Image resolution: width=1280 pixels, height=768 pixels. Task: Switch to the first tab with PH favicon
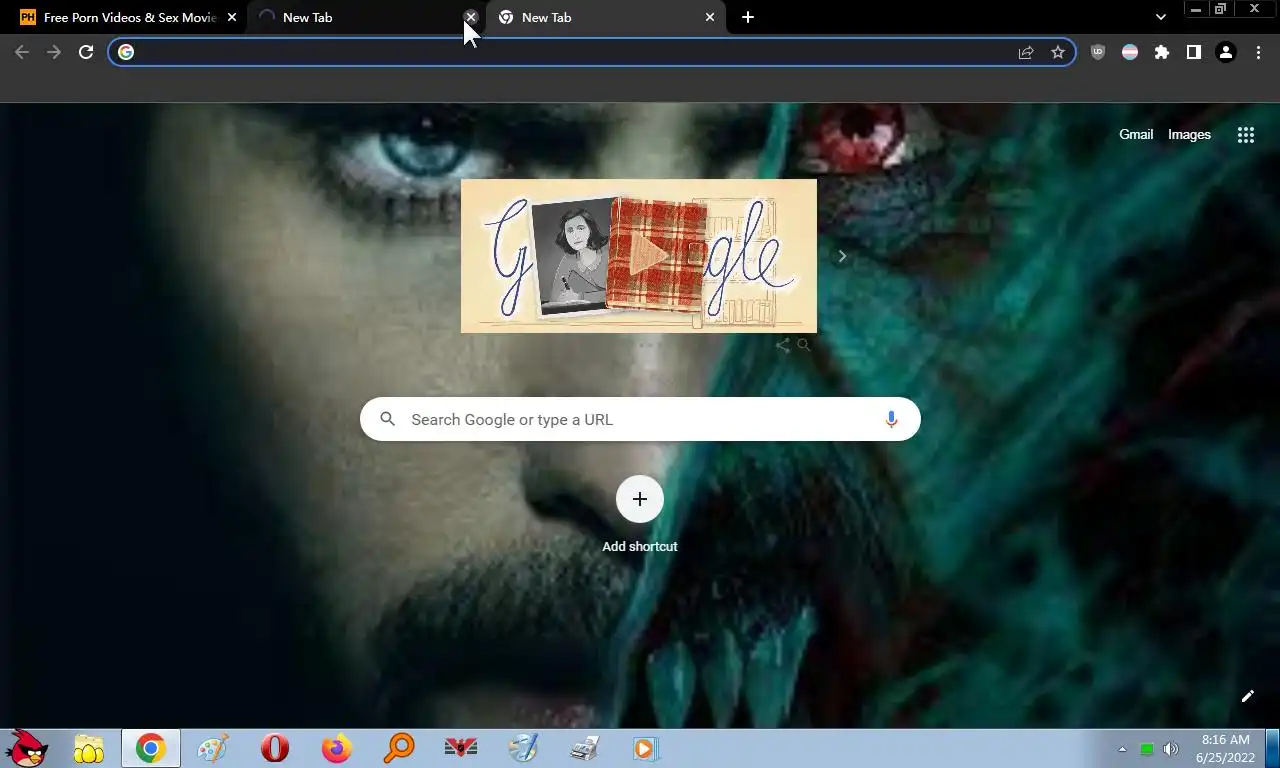coord(128,17)
